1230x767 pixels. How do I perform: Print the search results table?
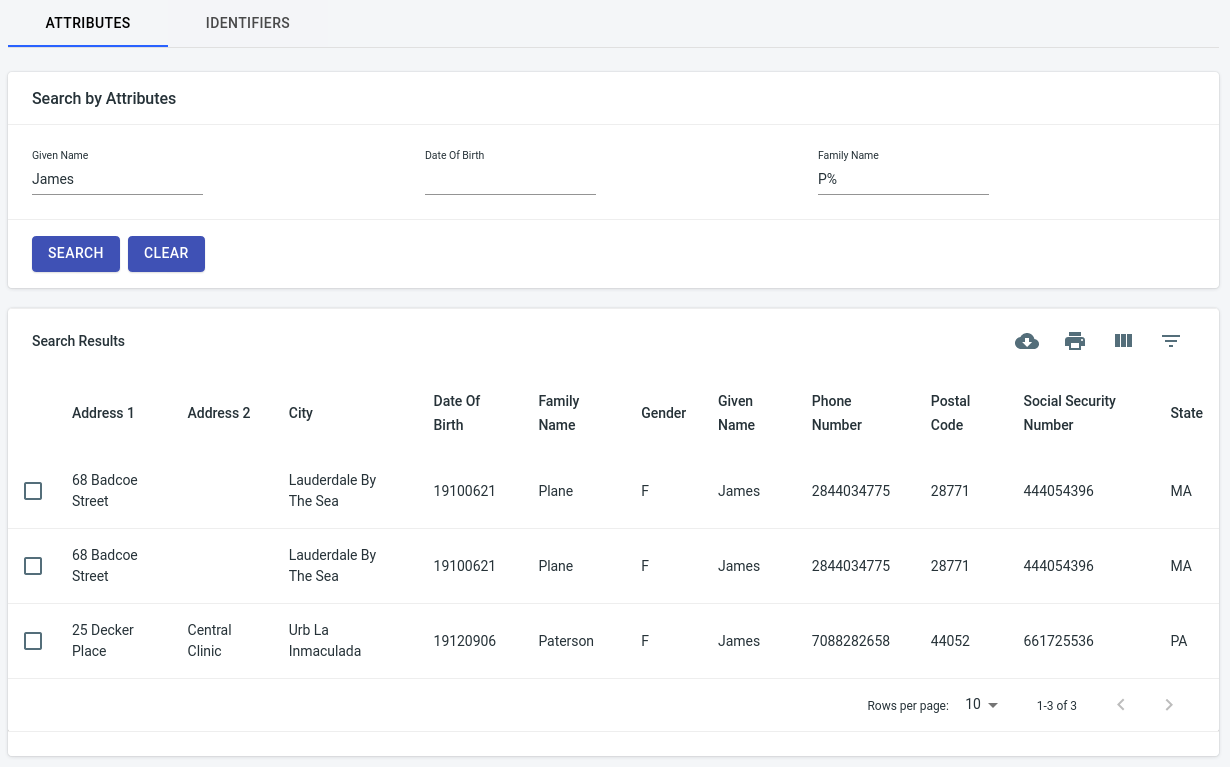click(x=1075, y=341)
